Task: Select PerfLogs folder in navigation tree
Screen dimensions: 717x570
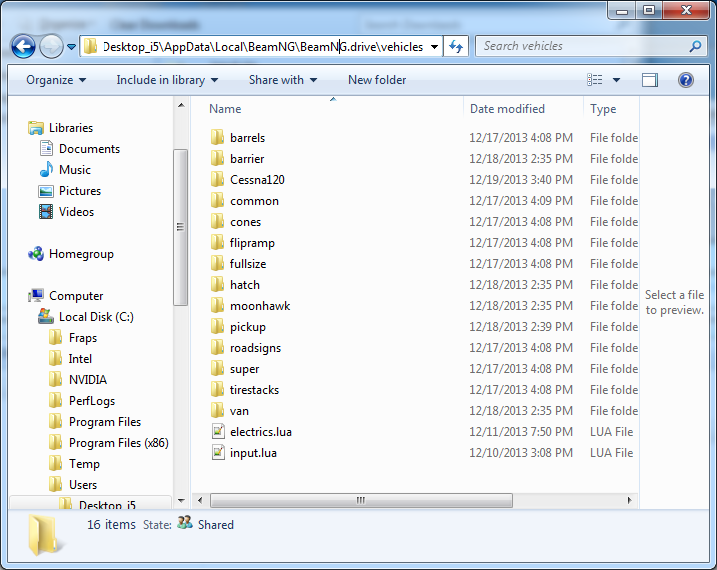Action: click(x=92, y=401)
